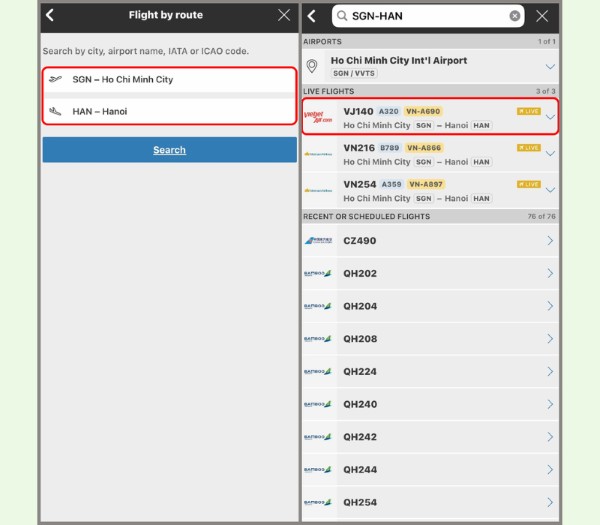The width and height of the screenshot is (600, 525).
Task: Tap the Vietjet airline logo for VJ140
Action: (319, 118)
